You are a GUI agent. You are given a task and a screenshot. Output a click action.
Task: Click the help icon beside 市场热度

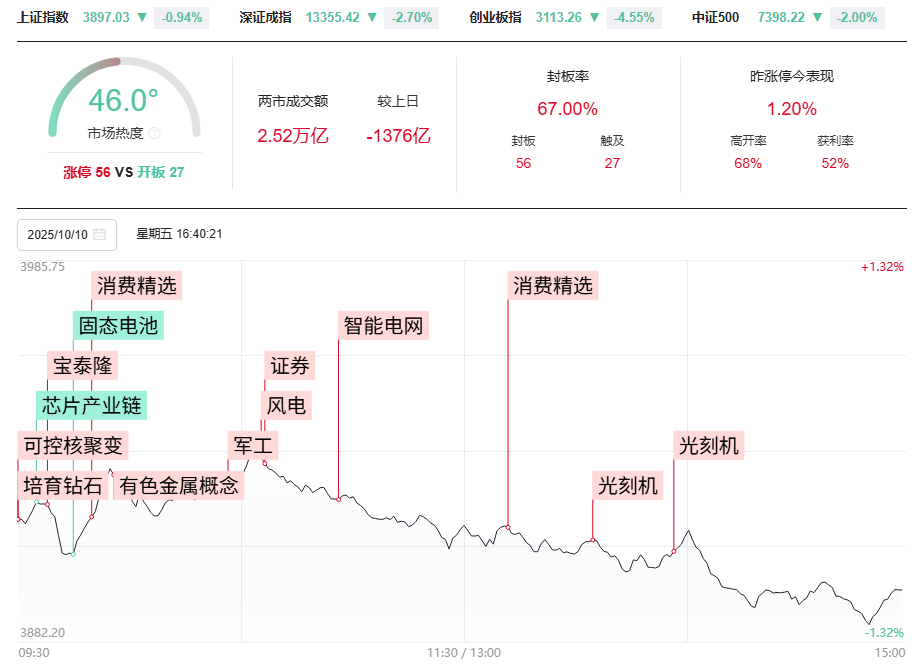(155, 133)
